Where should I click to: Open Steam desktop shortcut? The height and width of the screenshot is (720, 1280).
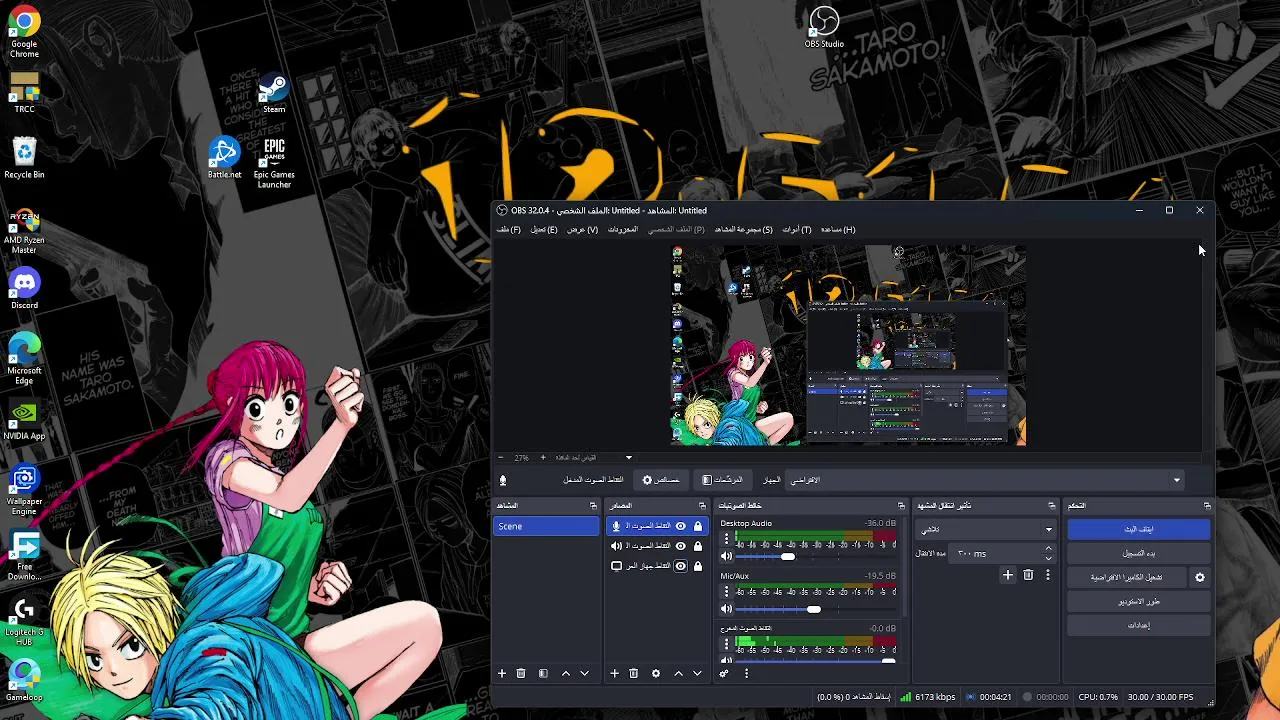(x=273, y=93)
